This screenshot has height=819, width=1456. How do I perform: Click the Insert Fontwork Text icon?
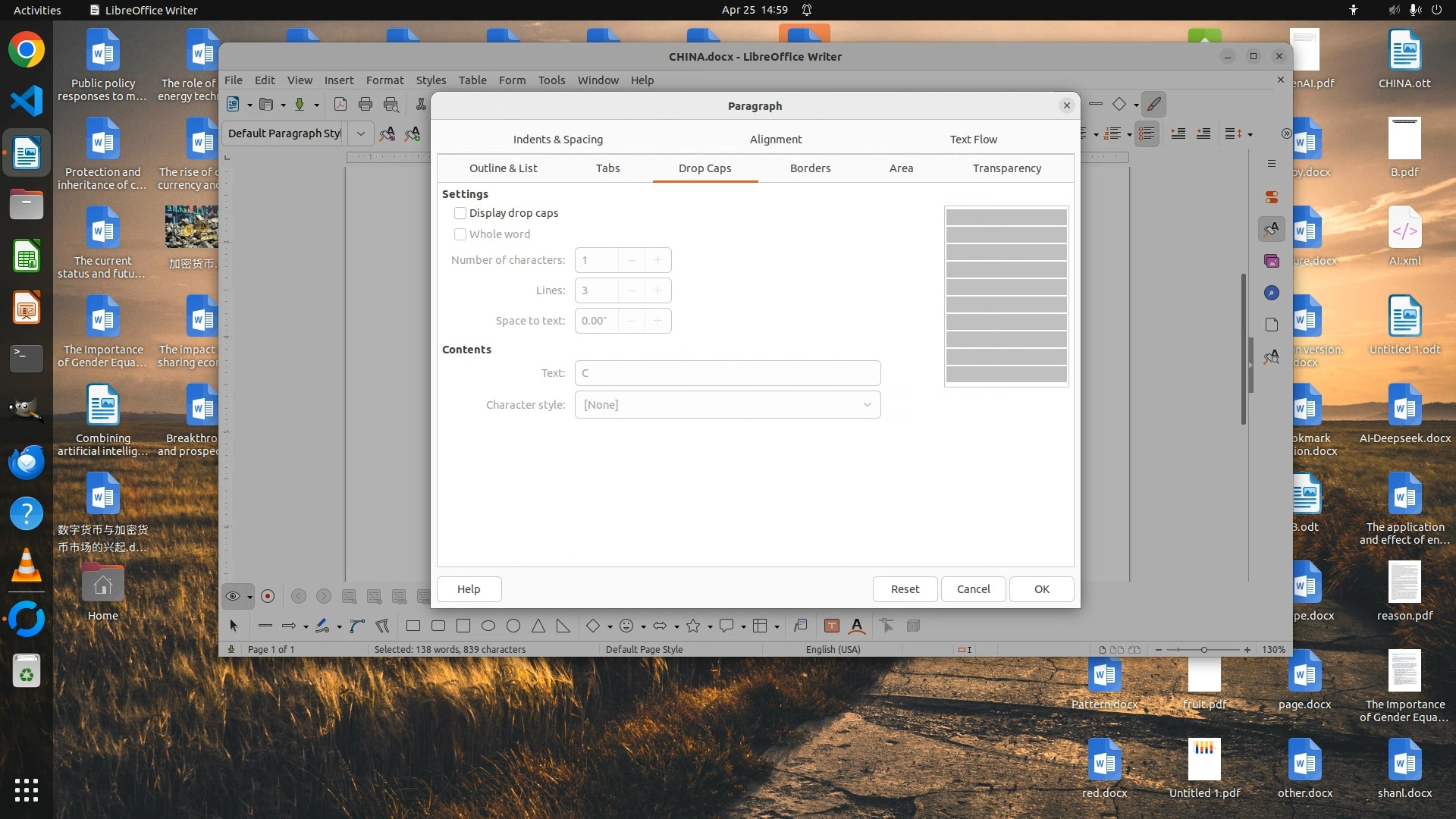pos(857,626)
